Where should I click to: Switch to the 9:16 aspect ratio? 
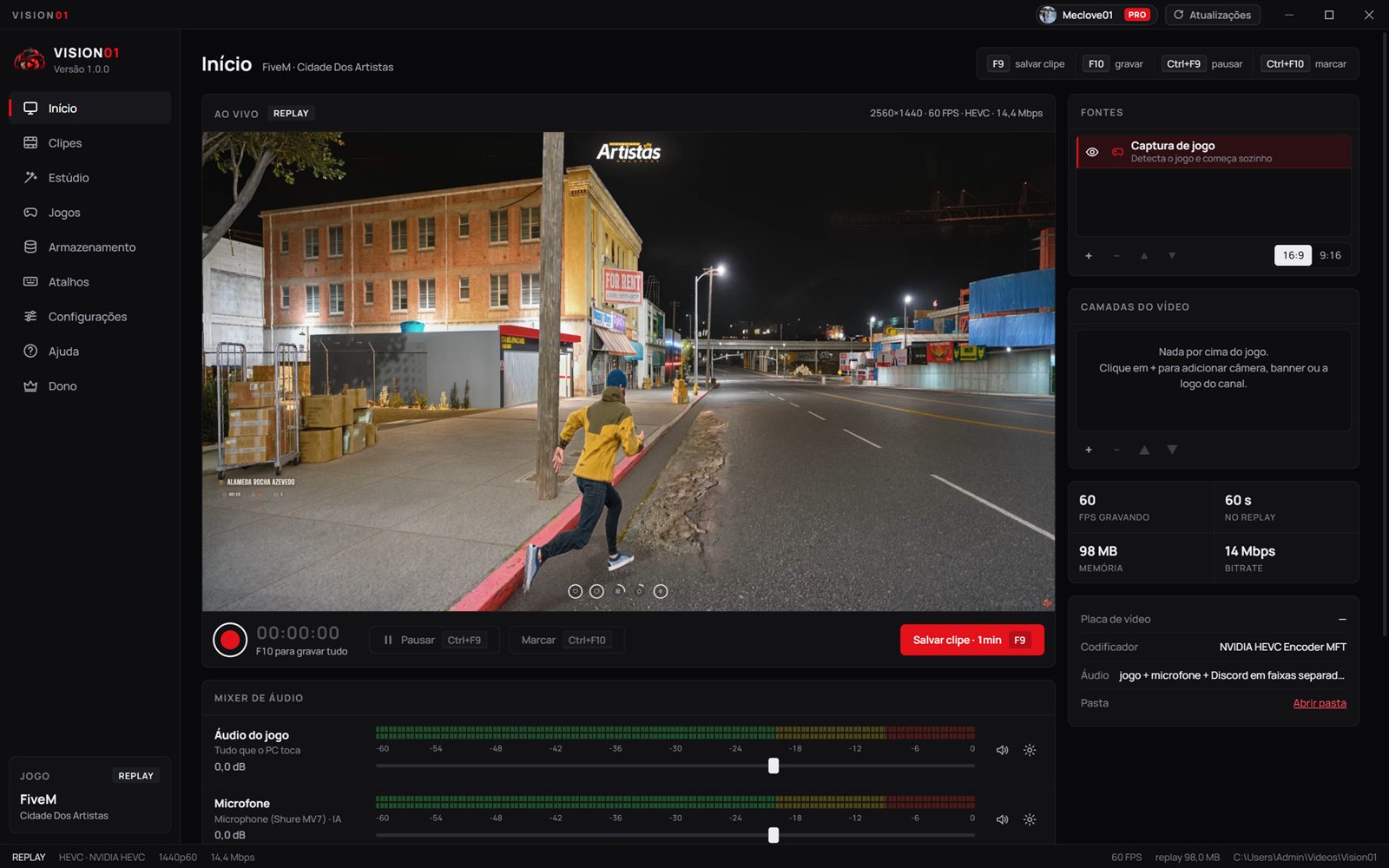pos(1331,255)
